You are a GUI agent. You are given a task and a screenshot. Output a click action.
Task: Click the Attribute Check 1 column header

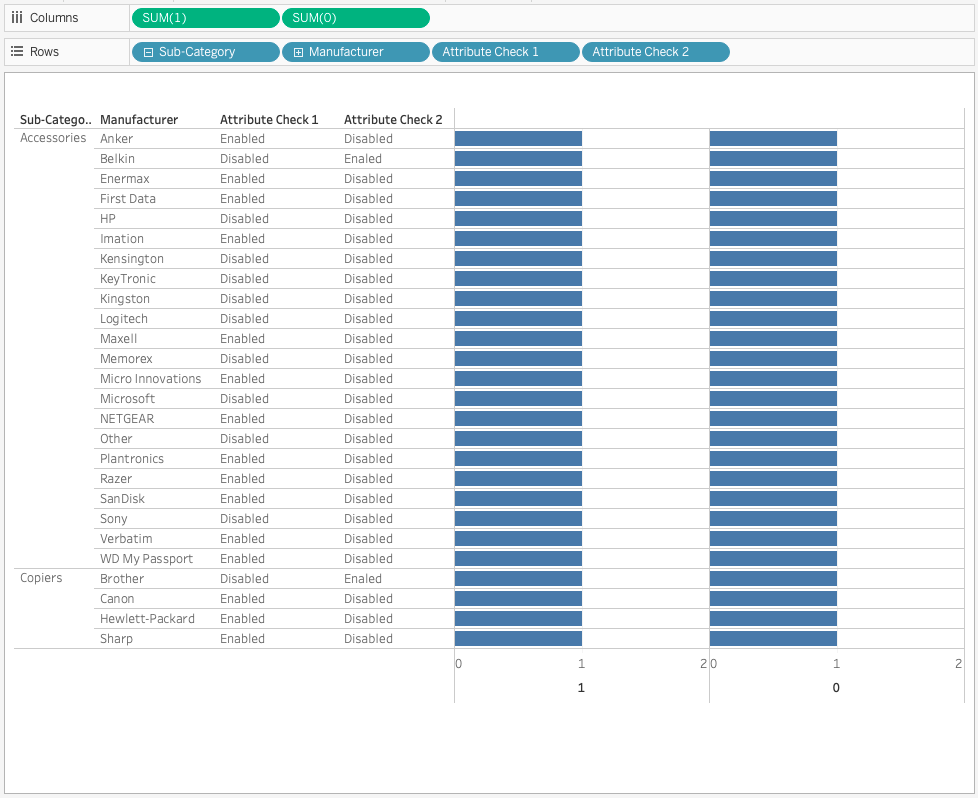click(x=269, y=120)
